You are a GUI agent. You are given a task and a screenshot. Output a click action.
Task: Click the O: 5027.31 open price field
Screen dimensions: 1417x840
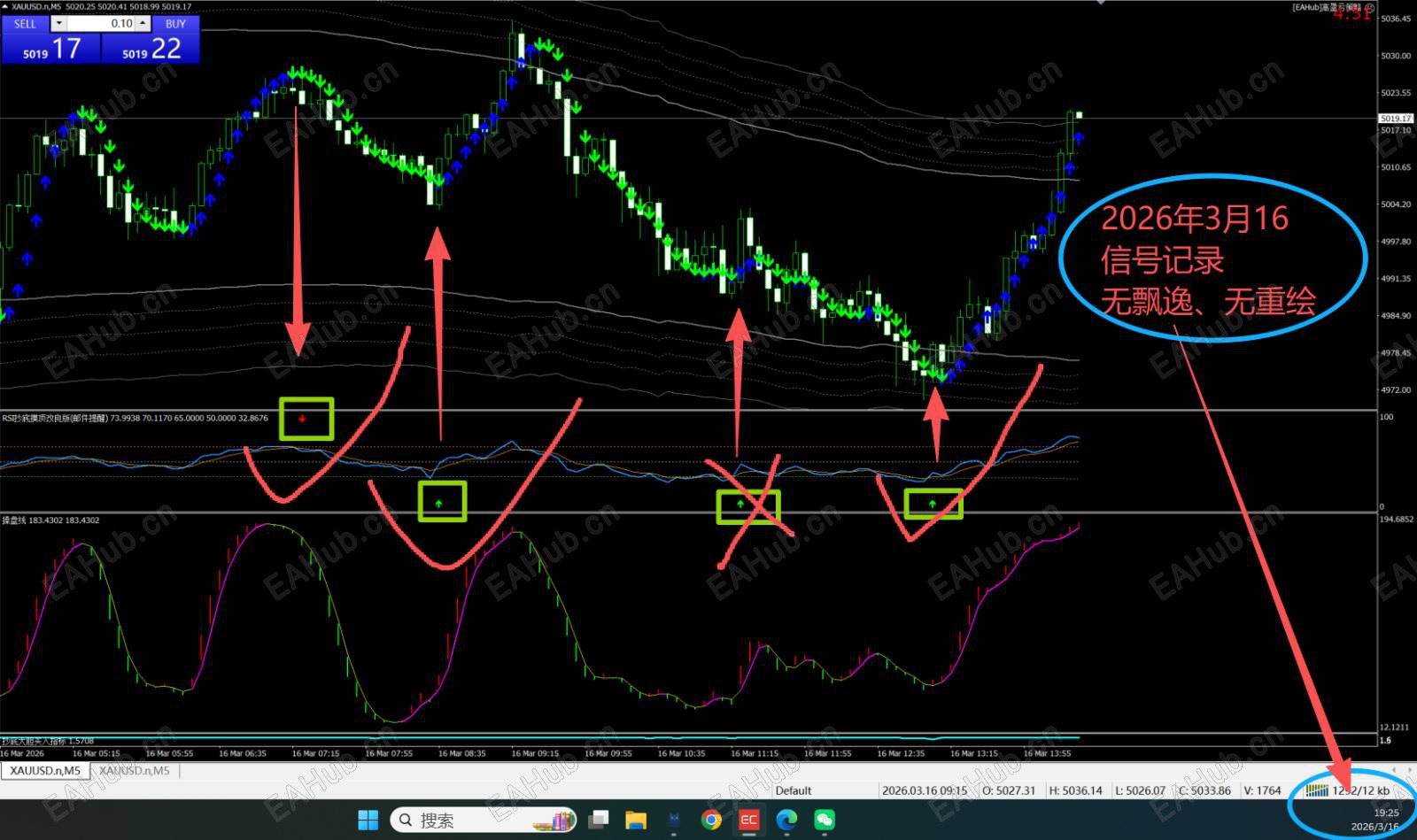tap(1009, 790)
